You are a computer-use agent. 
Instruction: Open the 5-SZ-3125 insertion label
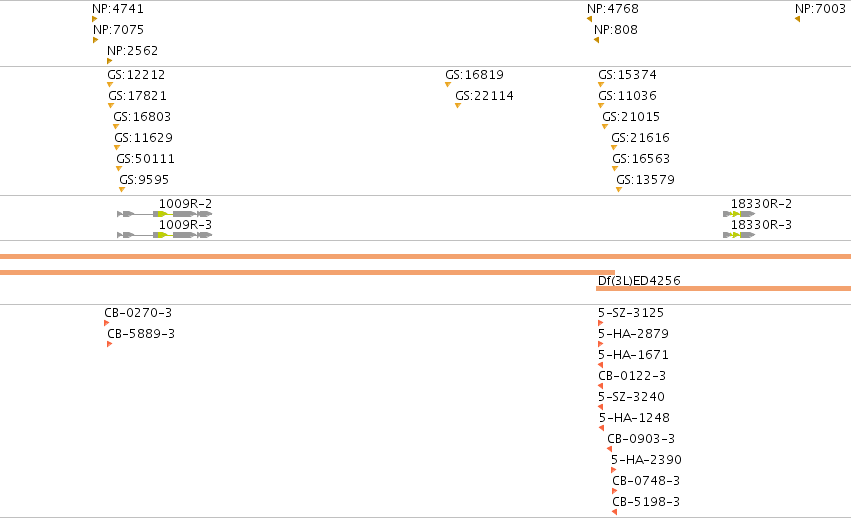631,313
